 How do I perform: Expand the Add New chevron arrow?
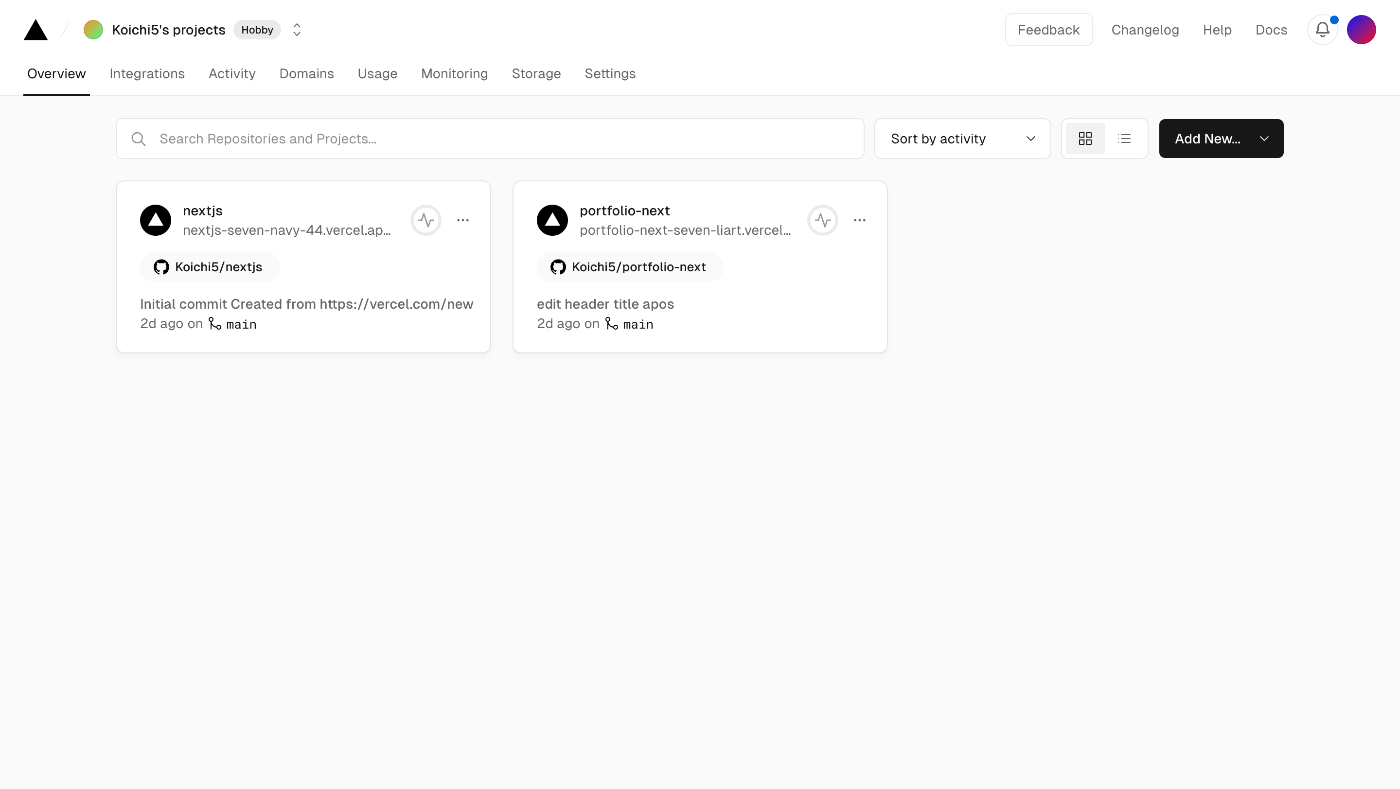(1264, 139)
